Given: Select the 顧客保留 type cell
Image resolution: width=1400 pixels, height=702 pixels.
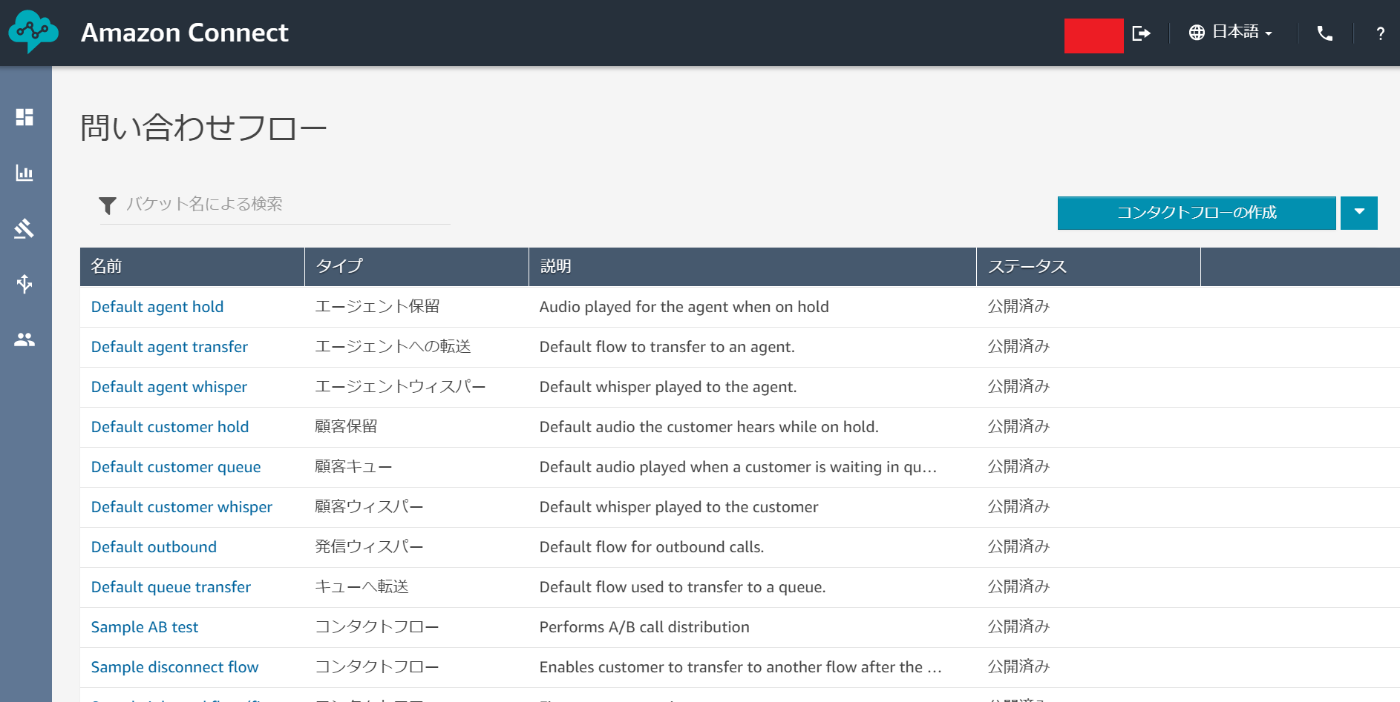Looking at the screenshot, I should [346, 427].
